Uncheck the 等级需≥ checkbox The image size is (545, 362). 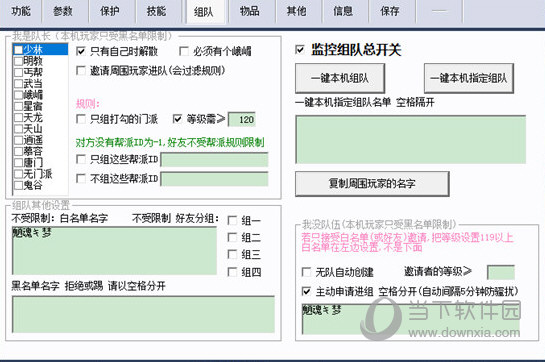coord(177,119)
